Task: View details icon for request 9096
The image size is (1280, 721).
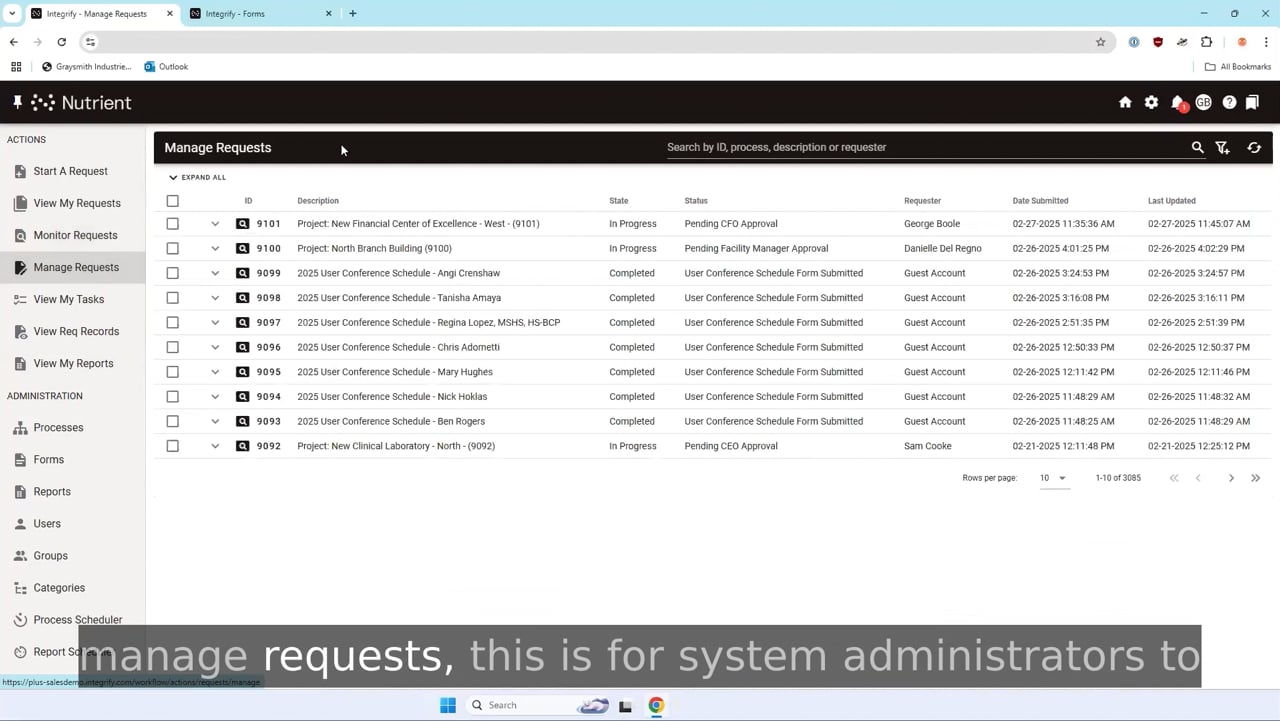Action: pos(242,347)
